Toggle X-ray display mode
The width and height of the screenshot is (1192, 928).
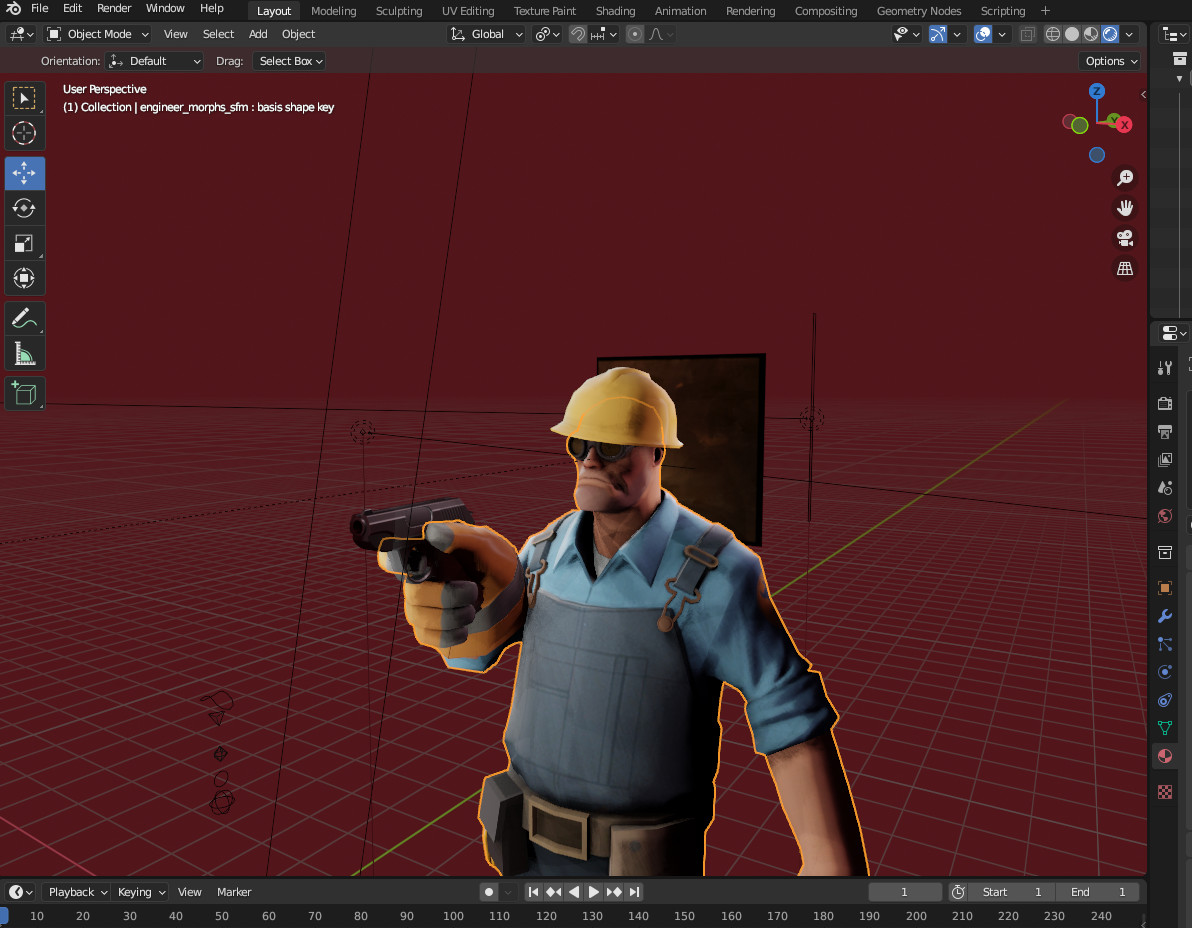[1027, 34]
